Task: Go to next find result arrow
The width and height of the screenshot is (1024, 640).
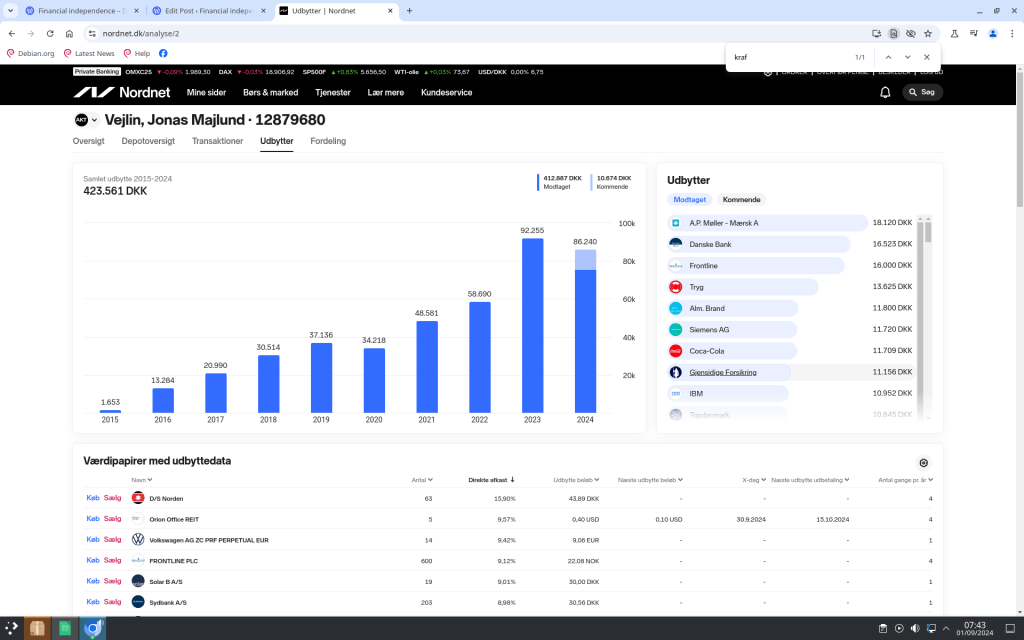Action: [x=907, y=57]
